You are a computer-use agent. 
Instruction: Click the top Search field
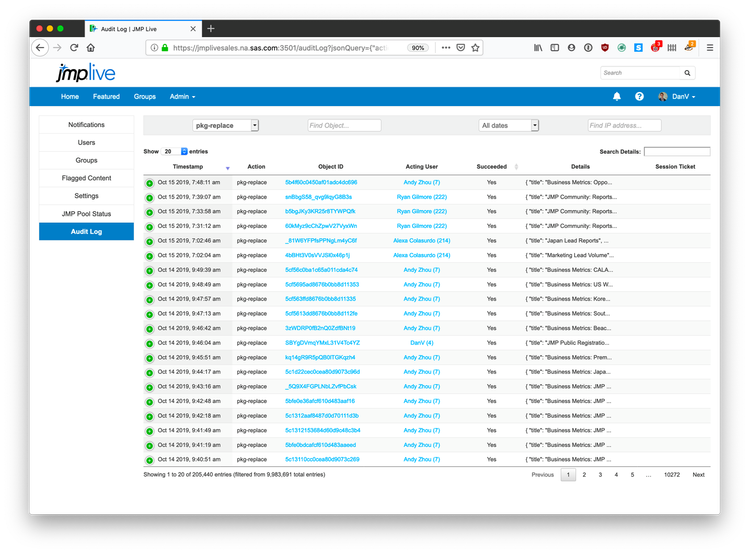tap(640, 73)
